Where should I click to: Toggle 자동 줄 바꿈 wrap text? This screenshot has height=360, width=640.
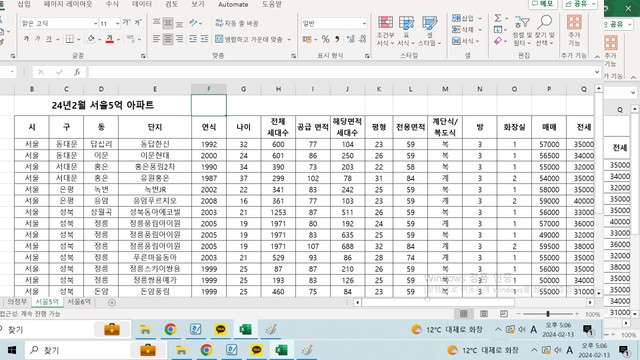[x=237, y=23]
